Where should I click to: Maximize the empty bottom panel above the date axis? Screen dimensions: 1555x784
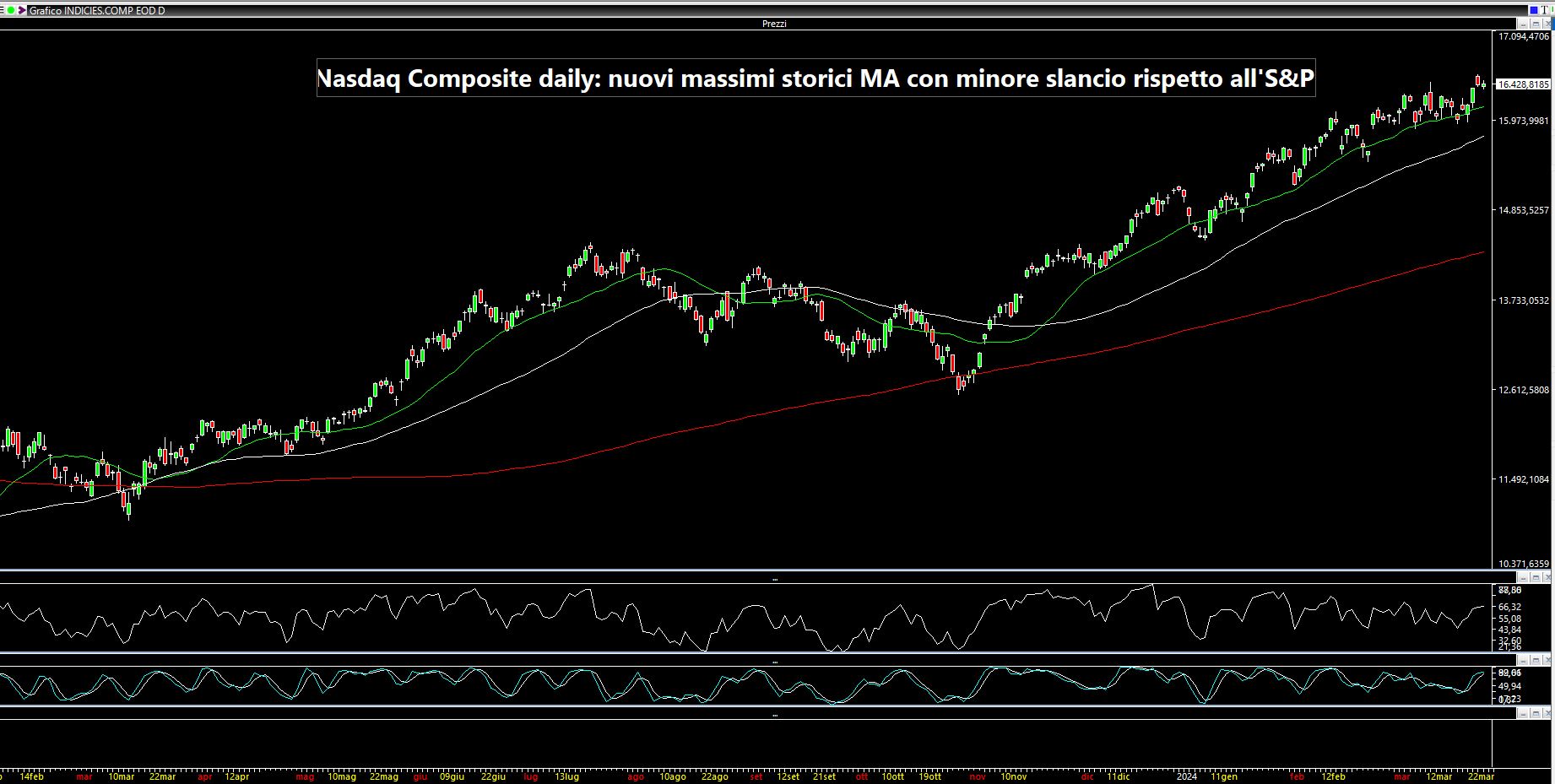(1536, 713)
